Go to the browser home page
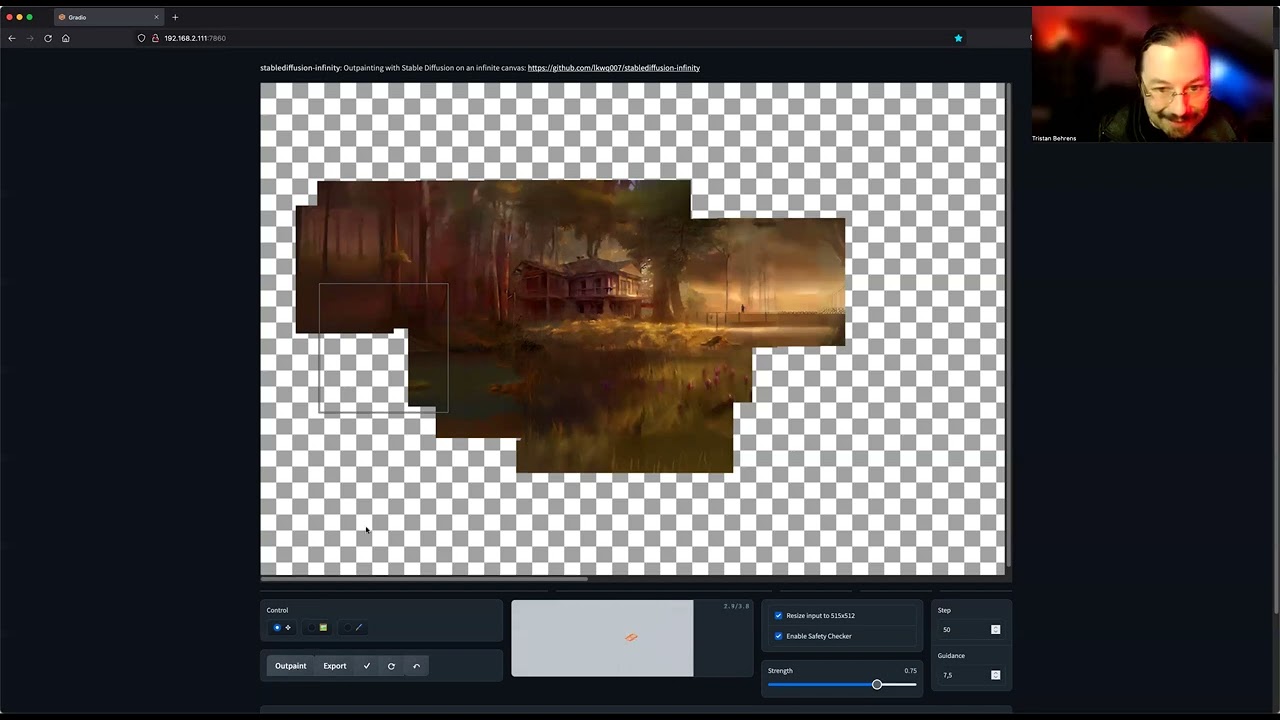Viewport: 1280px width, 720px height. pyautogui.click(x=66, y=38)
